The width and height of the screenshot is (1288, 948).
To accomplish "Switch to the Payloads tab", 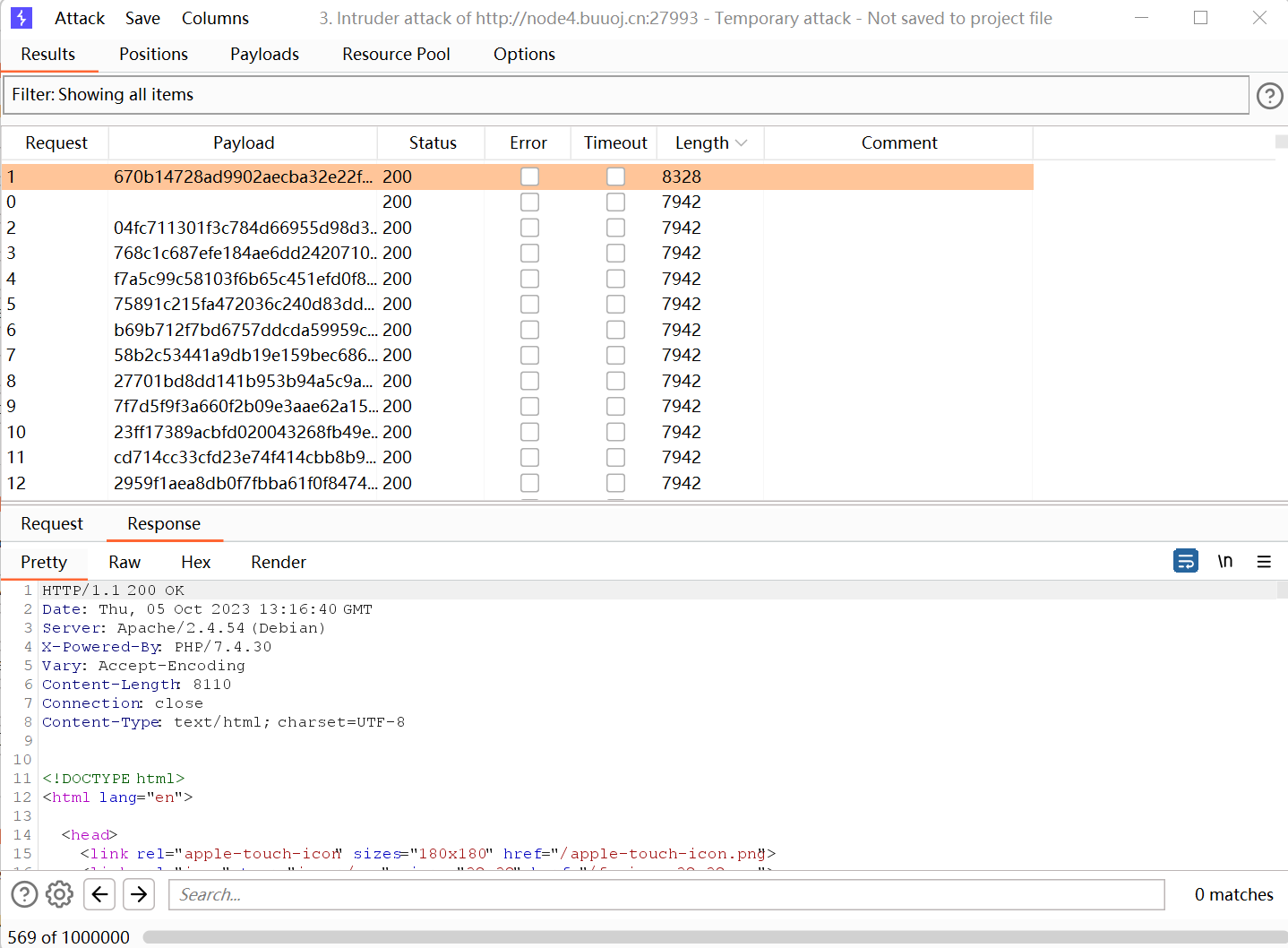I will (264, 55).
